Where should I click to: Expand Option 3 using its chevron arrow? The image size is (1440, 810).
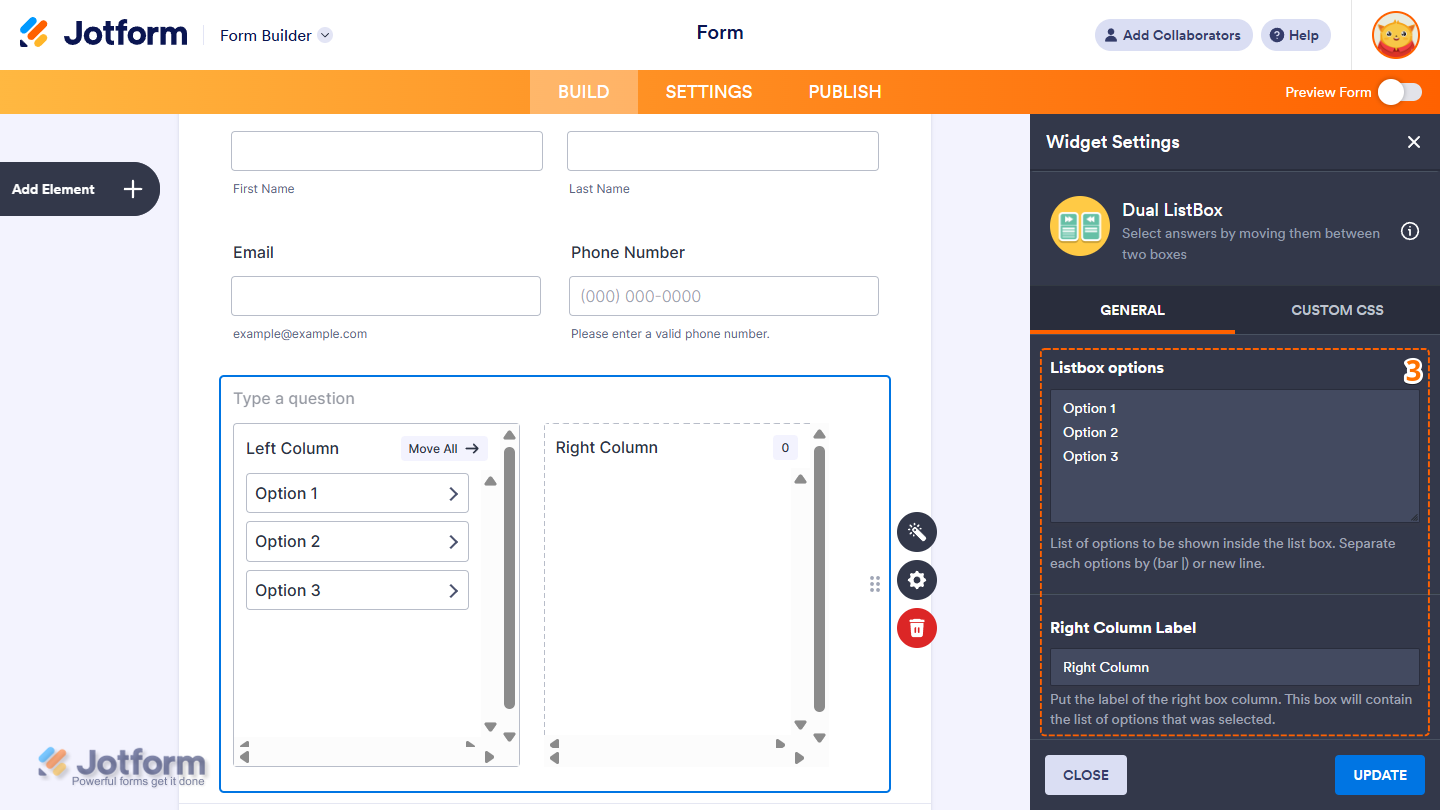point(456,590)
